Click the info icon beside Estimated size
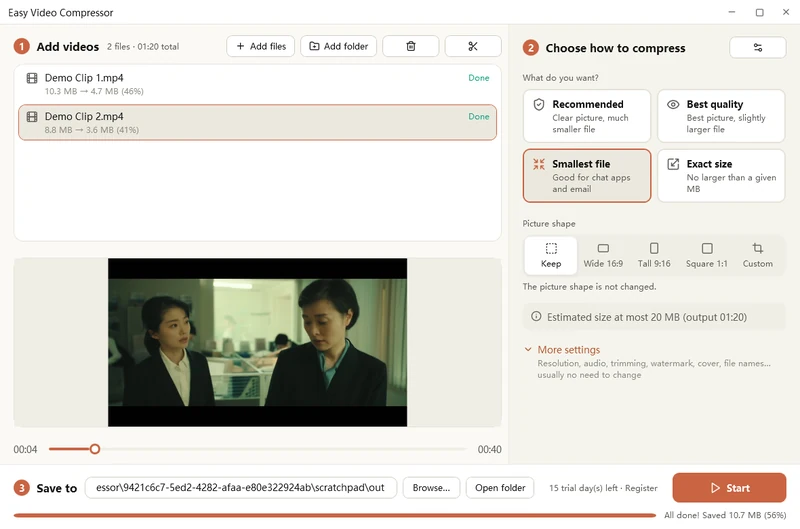The width and height of the screenshot is (800, 529). [x=536, y=316]
